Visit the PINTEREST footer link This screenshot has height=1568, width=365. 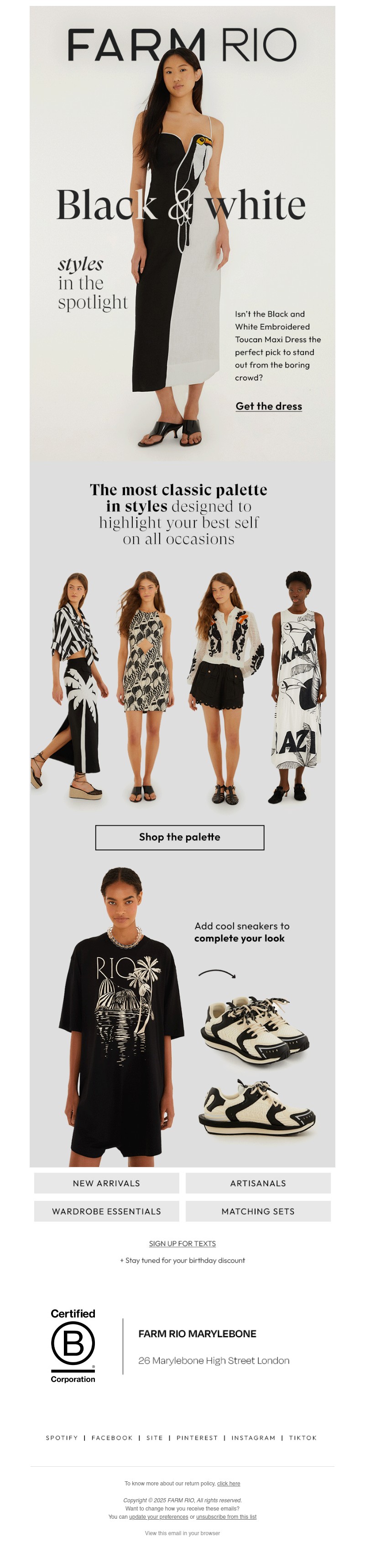pos(197,1438)
